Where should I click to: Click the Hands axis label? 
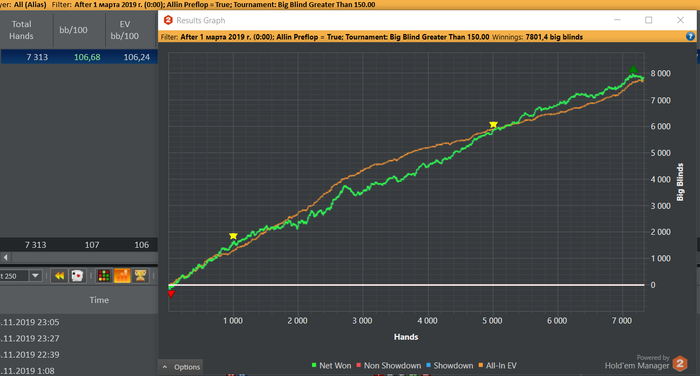[406, 337]
